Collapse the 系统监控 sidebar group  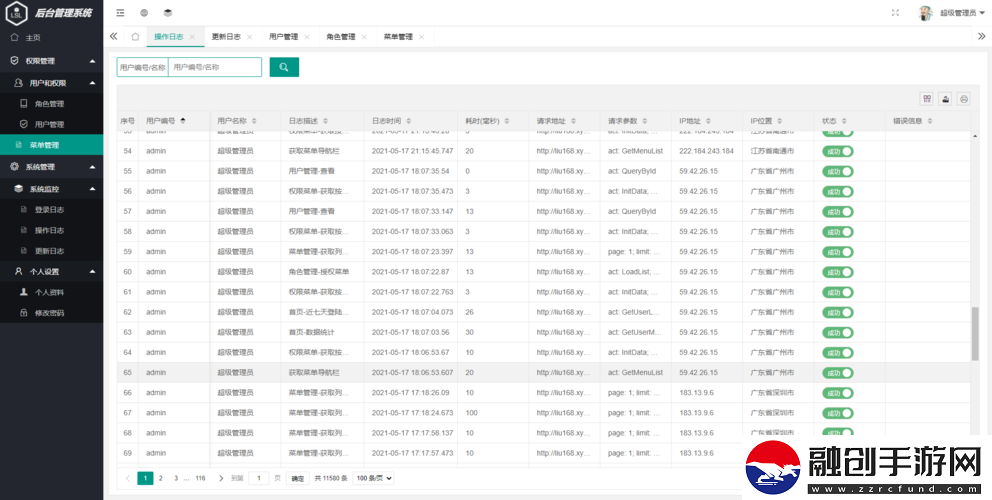point(92,189)
